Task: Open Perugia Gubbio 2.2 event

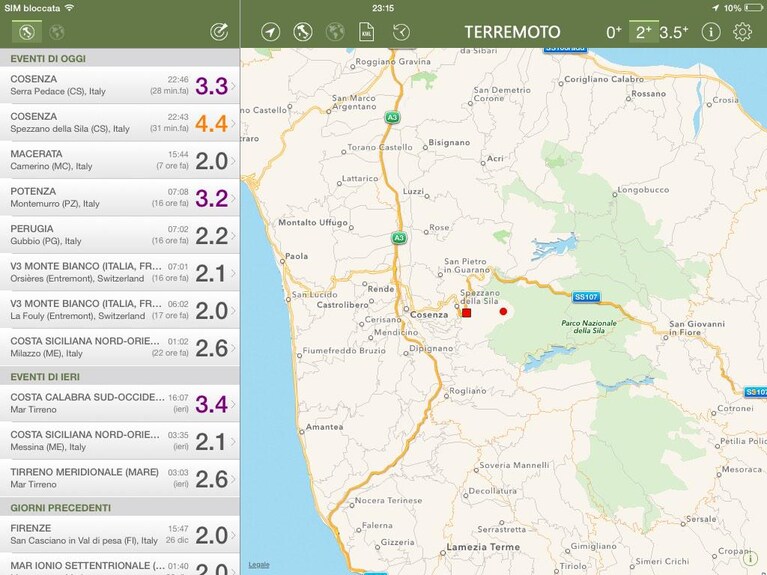Action: 120,235
